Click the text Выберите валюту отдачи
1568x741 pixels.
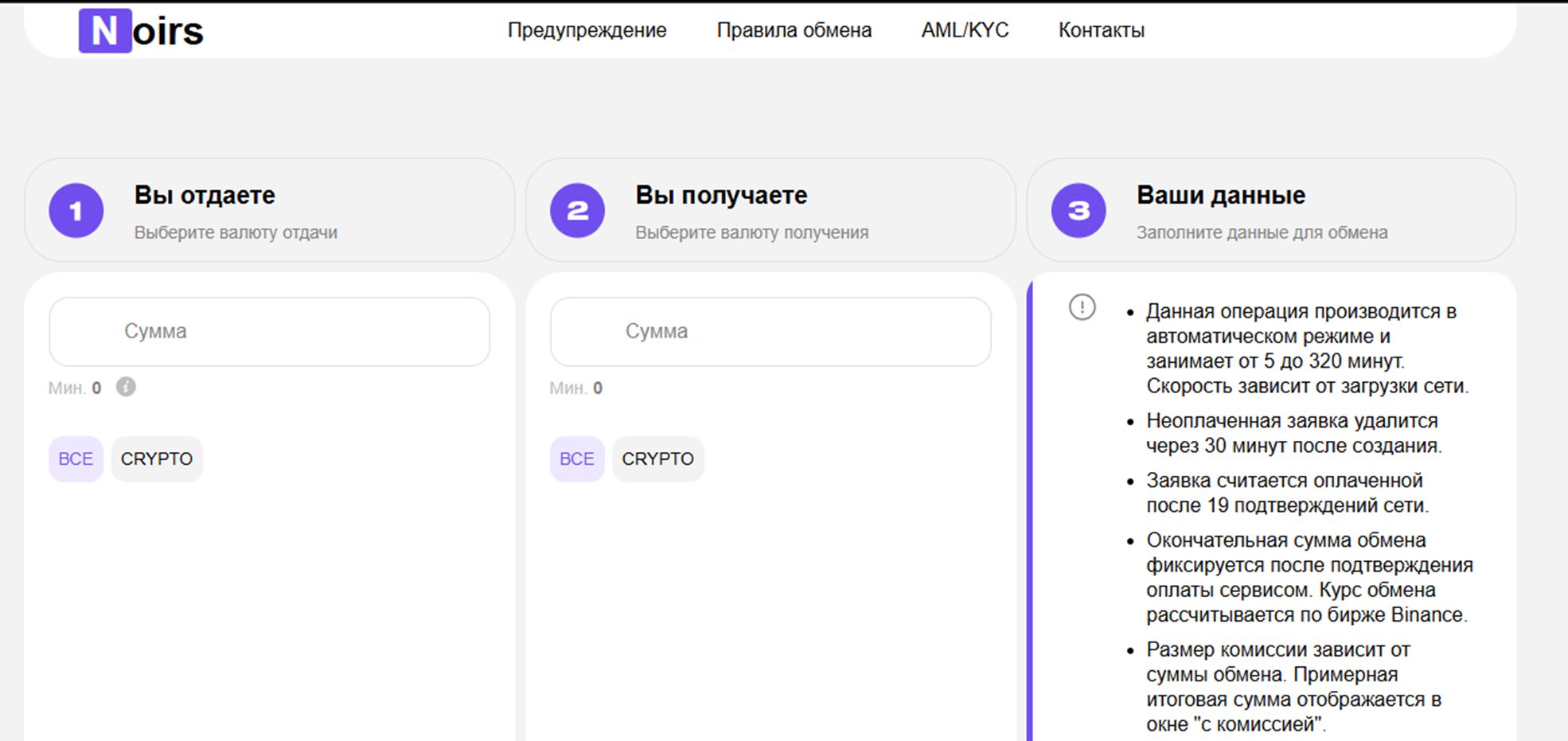(236, 232)
